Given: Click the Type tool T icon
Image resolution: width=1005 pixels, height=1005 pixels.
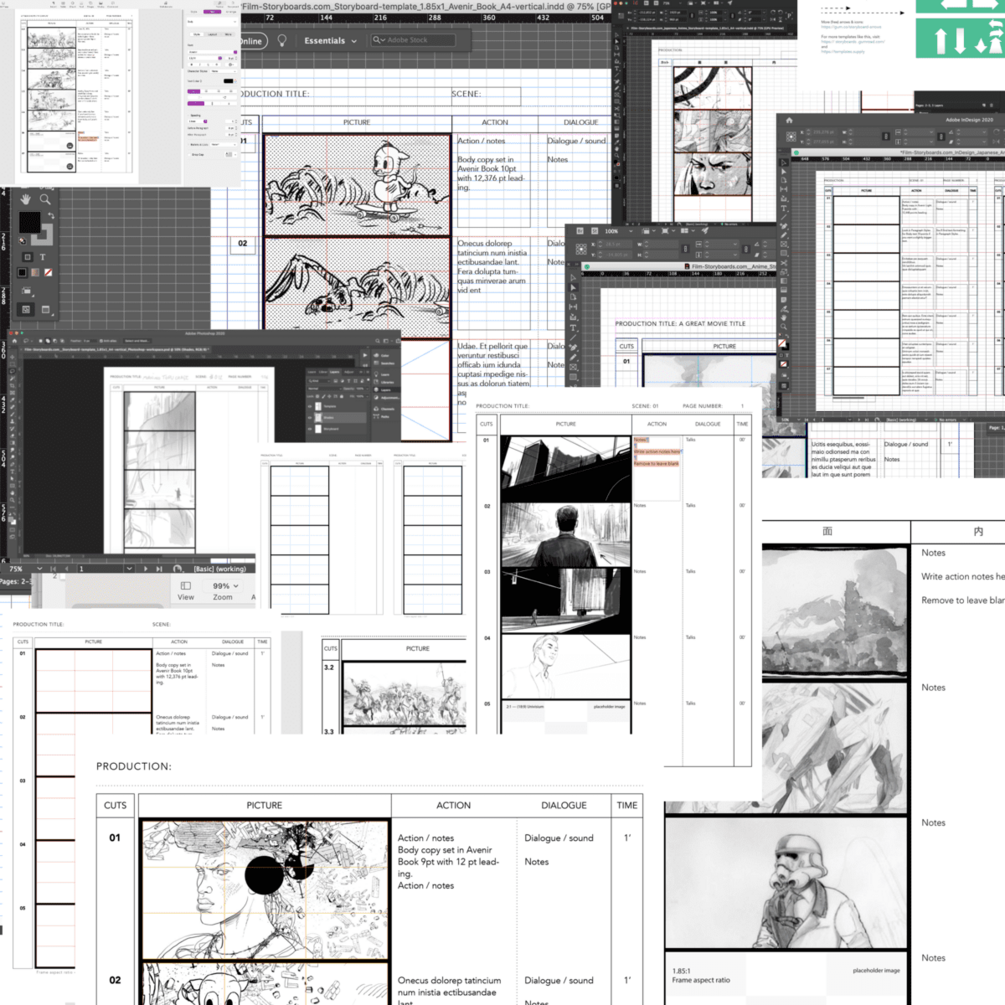Looking at the screenshot, I should (x=43, y=257).
